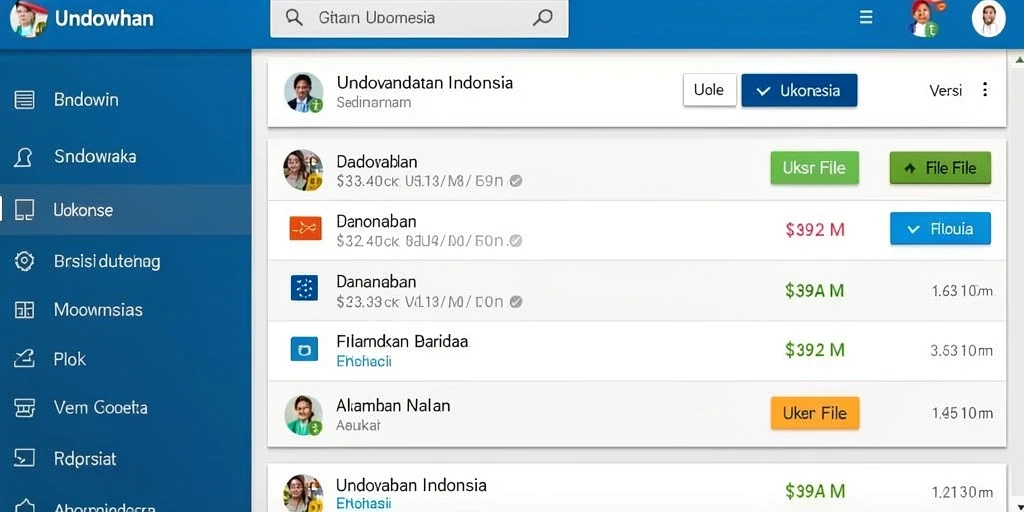Click the Undowhan app title

click(x=104, y=18)
